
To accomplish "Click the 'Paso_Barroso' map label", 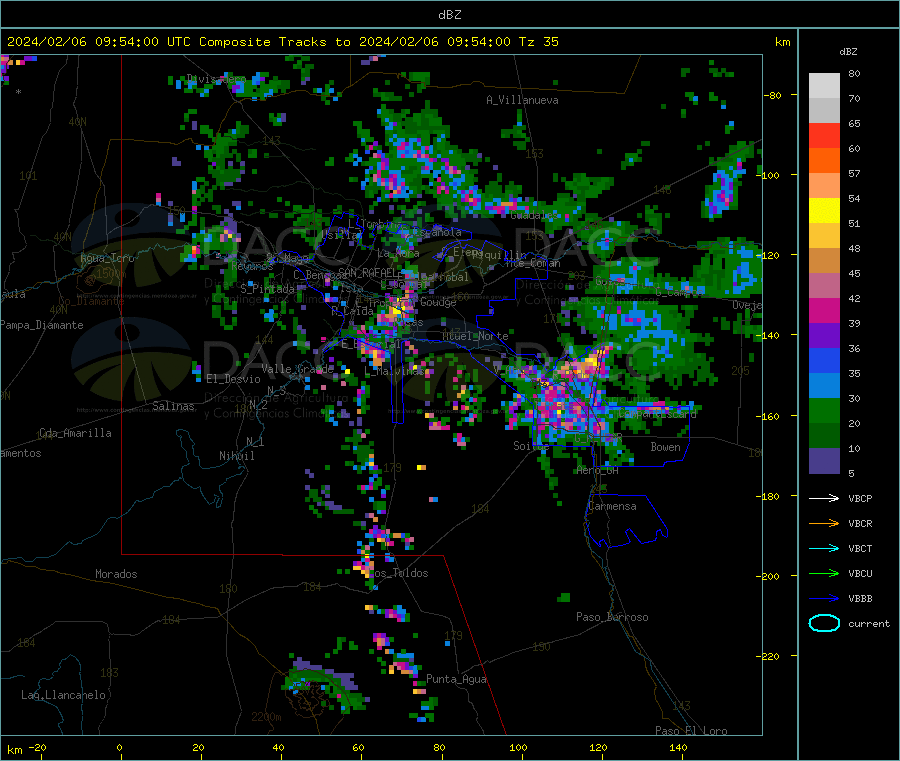I will 612,617.
